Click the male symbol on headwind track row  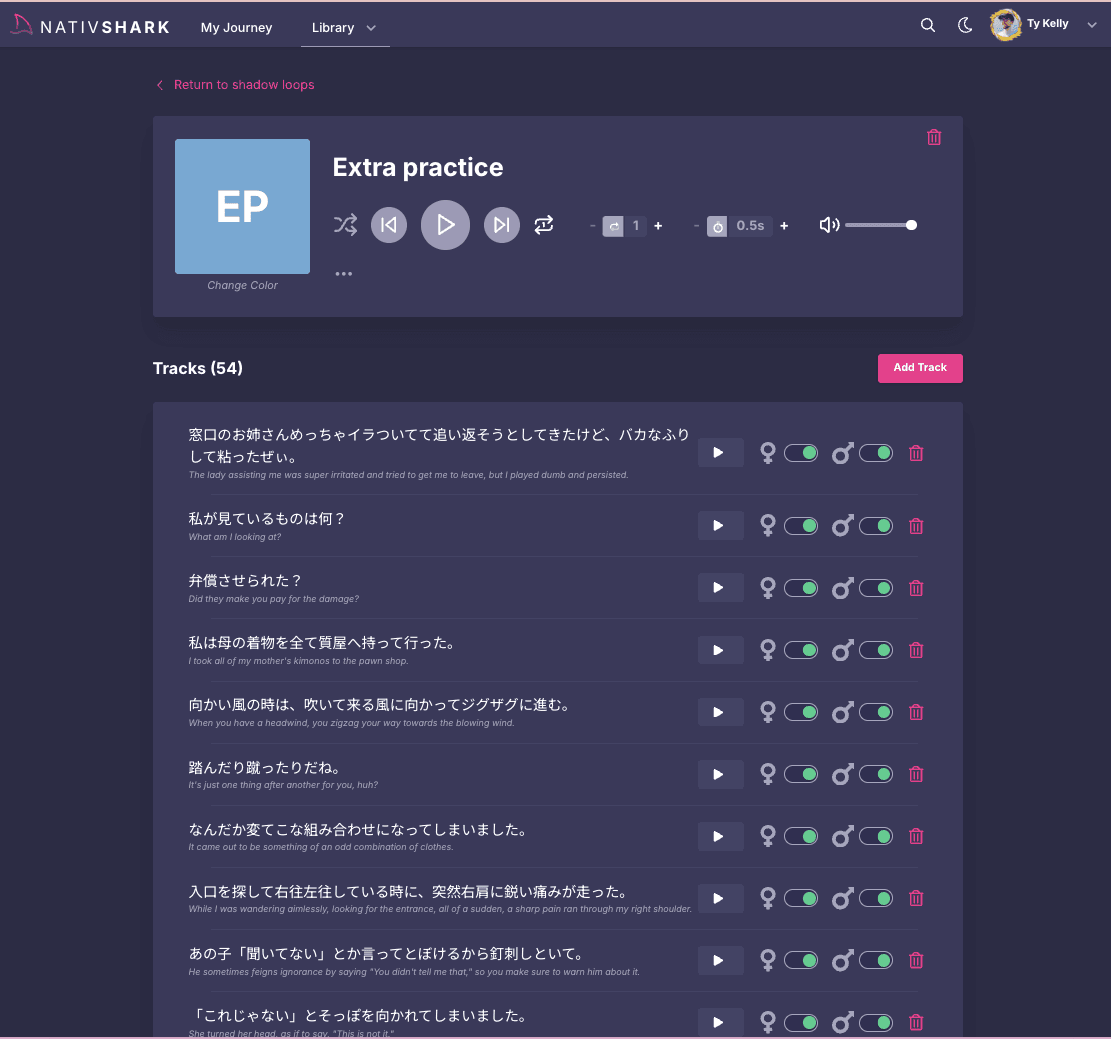point(842,712)
